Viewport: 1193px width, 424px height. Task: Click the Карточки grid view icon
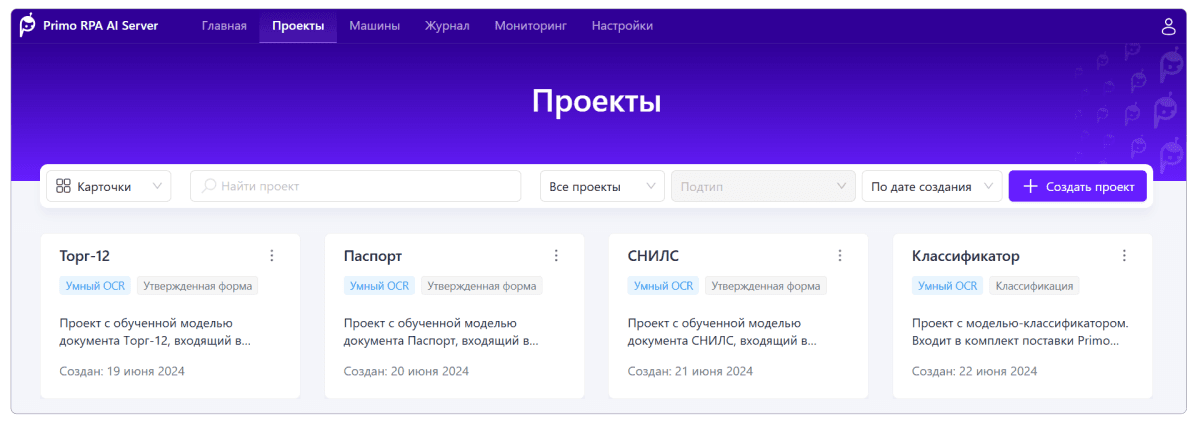pyautogui.click(x=63, y=186)
